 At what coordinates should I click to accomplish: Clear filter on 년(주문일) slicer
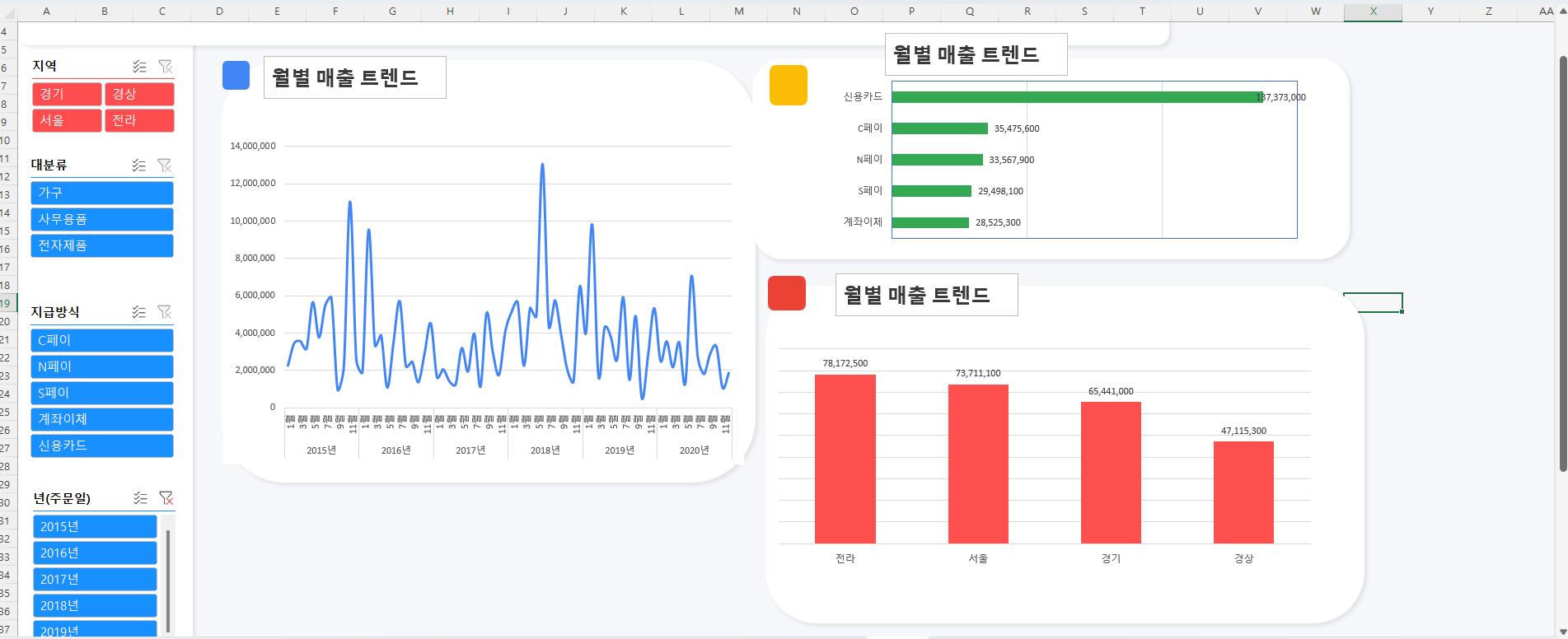166,498
